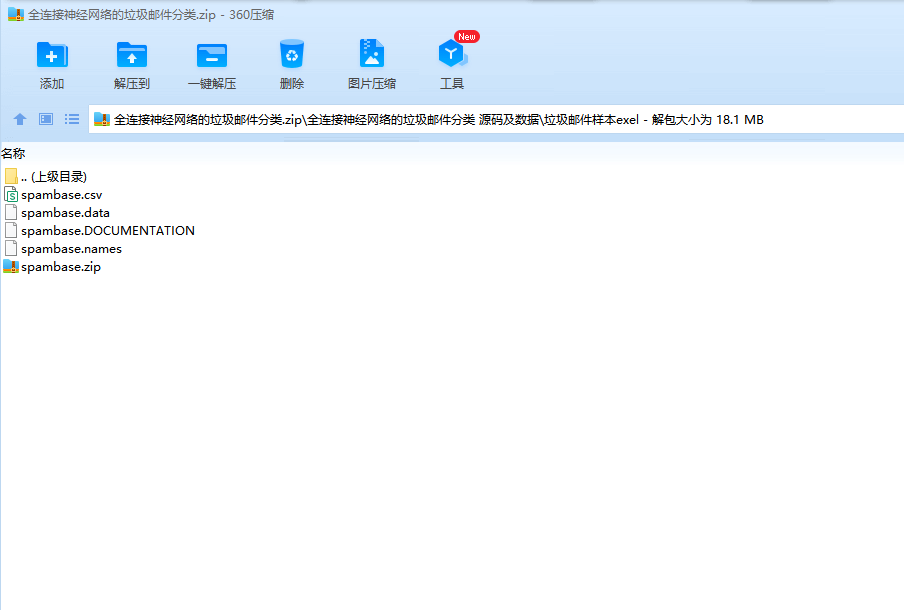Open the 图片压缩 image compression tool
This screenshot has height=610, width=904.
coord(372,54)
